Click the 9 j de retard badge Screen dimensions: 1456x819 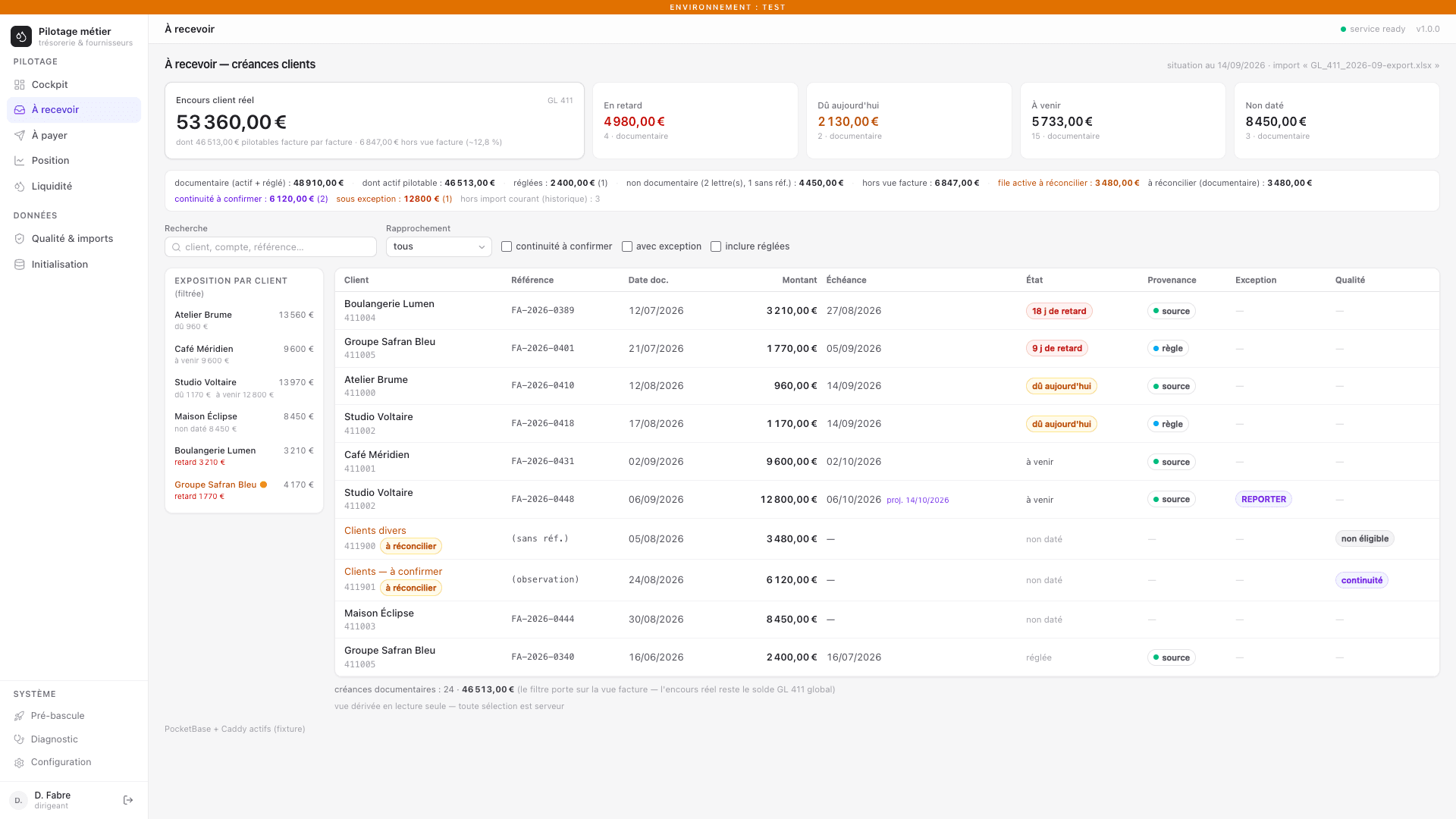1057,348
